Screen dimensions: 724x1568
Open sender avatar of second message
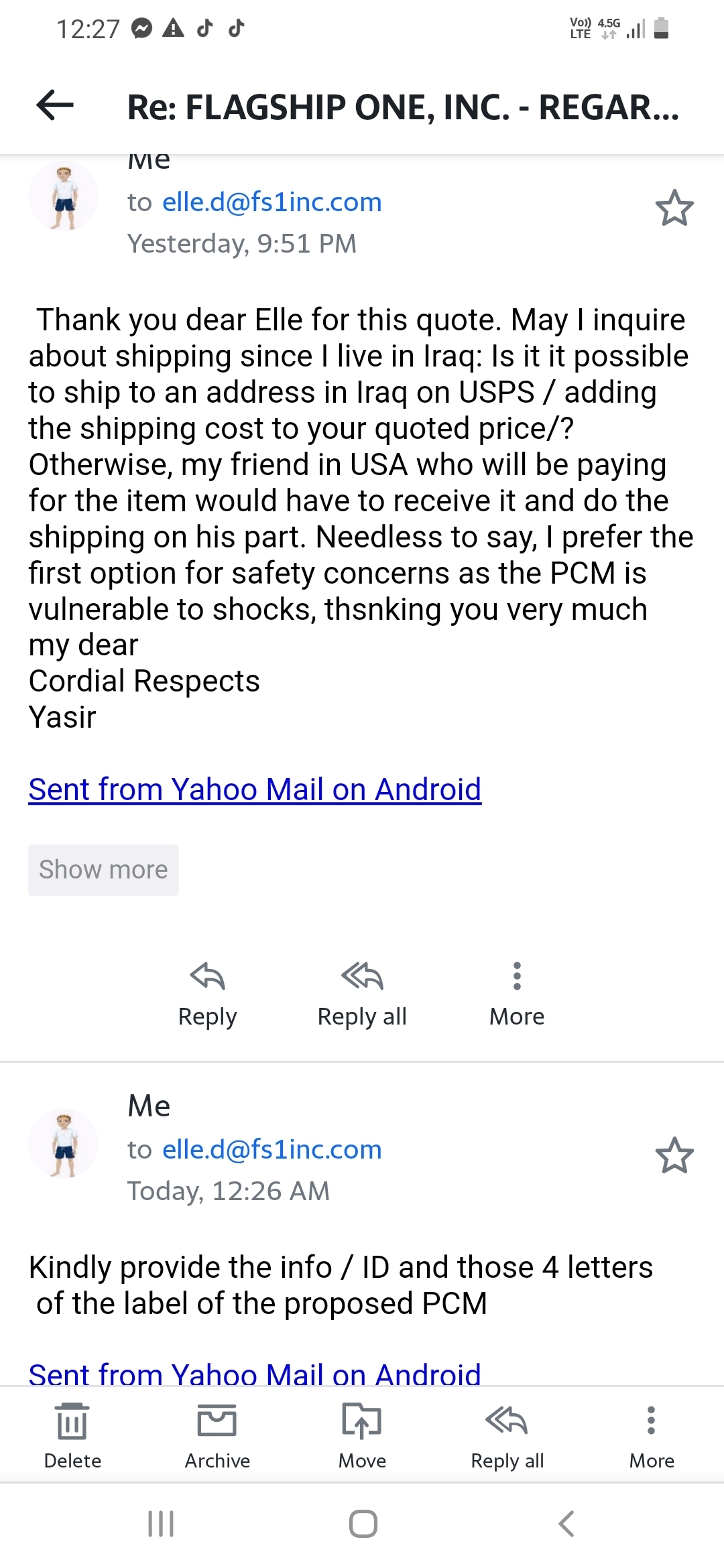pyautogui.click(x=64, y=1143)
